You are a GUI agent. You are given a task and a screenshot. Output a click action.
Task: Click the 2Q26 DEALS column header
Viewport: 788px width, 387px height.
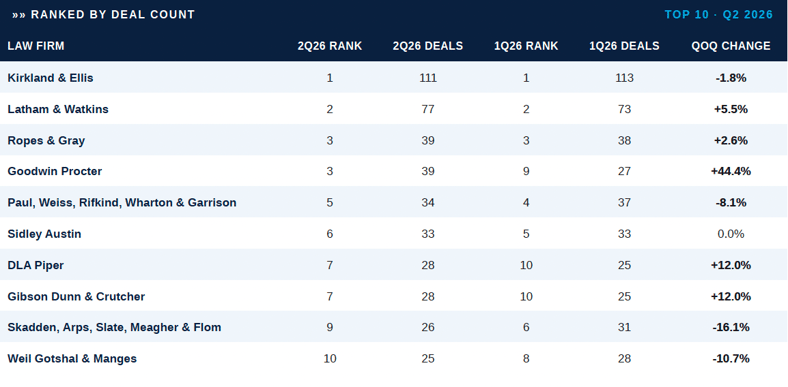428,46
